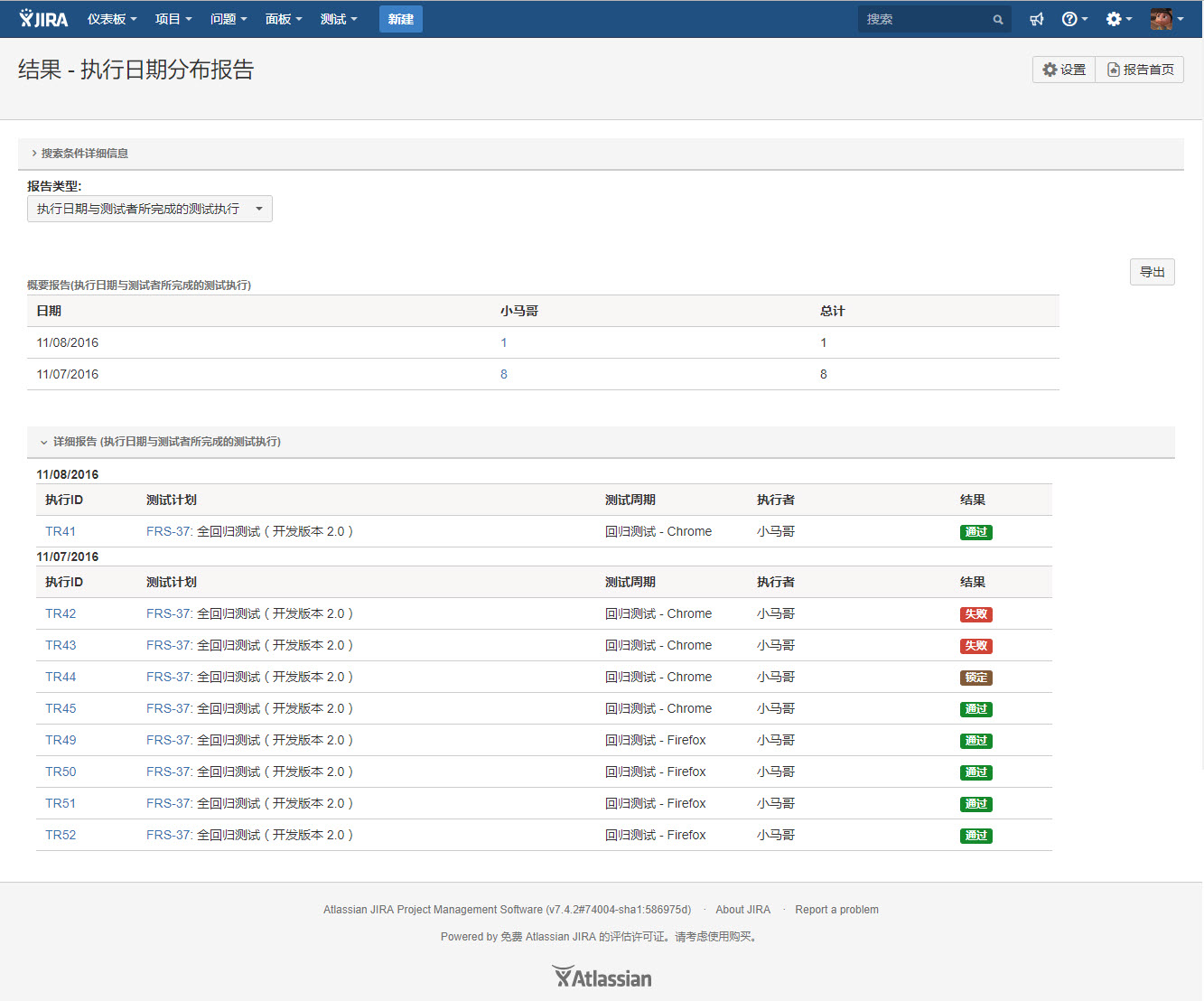
Task: Collapse the 详细报告 section
Action: click(x=161, y=442)
